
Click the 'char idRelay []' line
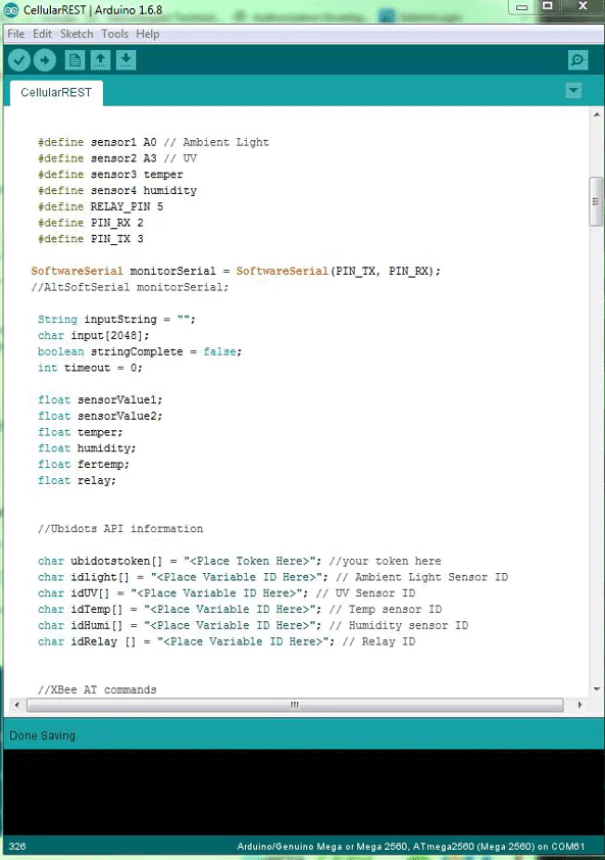pos(227,641)
